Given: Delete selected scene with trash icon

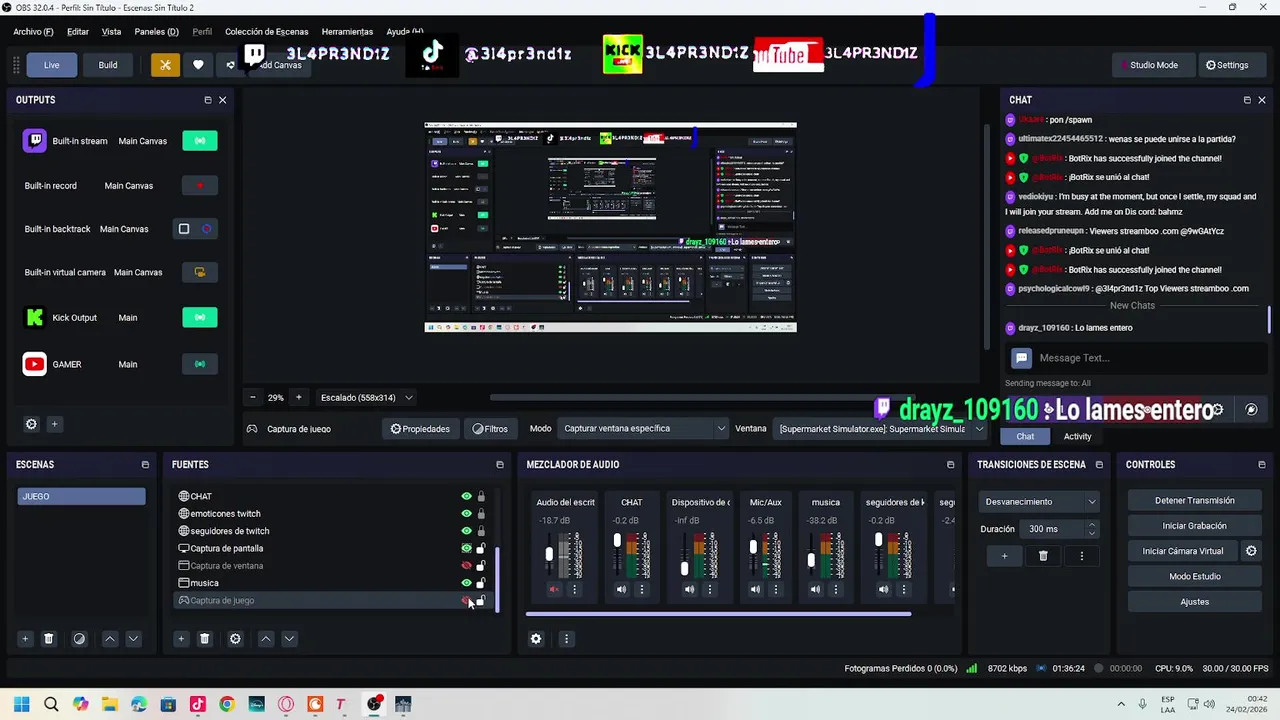Looking at the screenshot, I should coord(48,639).
